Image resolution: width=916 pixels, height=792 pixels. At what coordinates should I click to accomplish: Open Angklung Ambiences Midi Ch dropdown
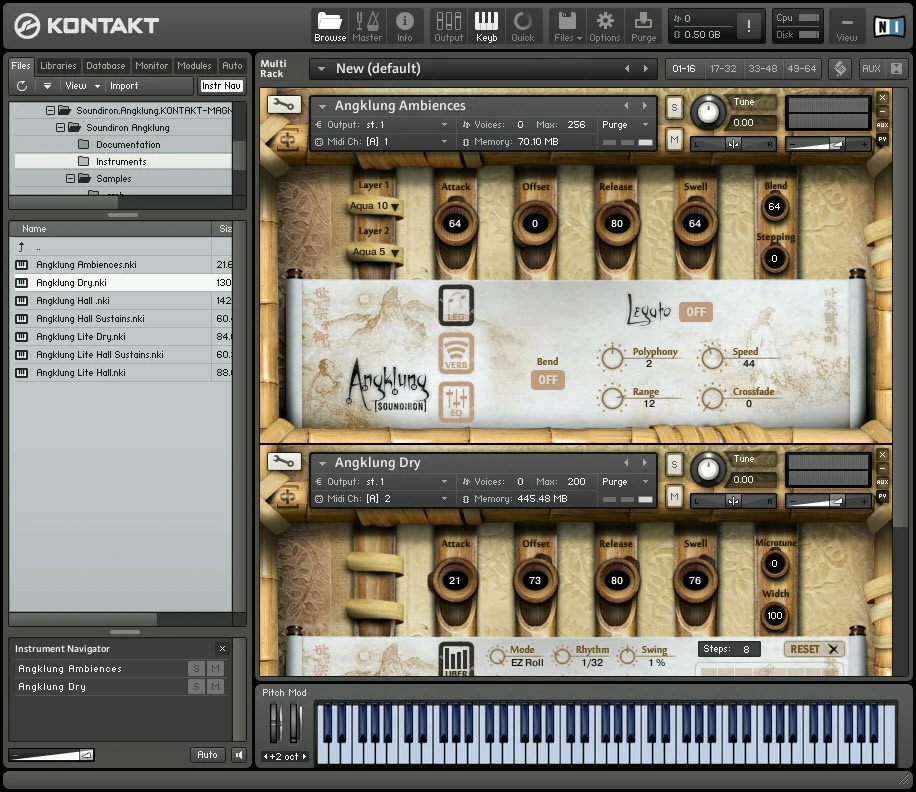click(381, 141)
